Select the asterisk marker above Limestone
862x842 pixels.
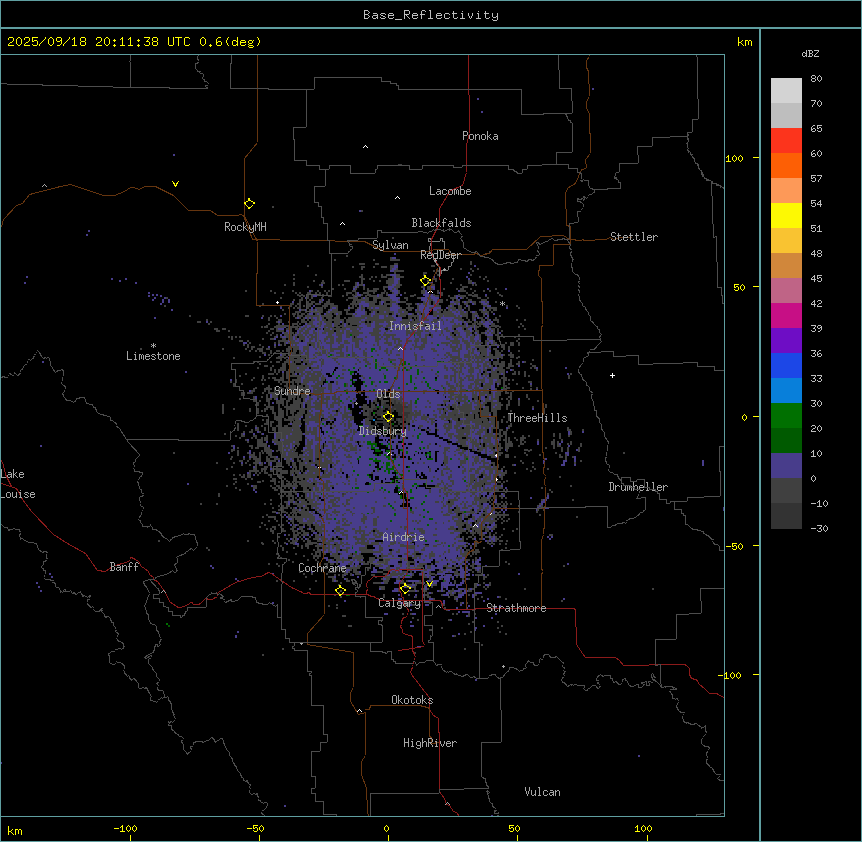(153, 345)
